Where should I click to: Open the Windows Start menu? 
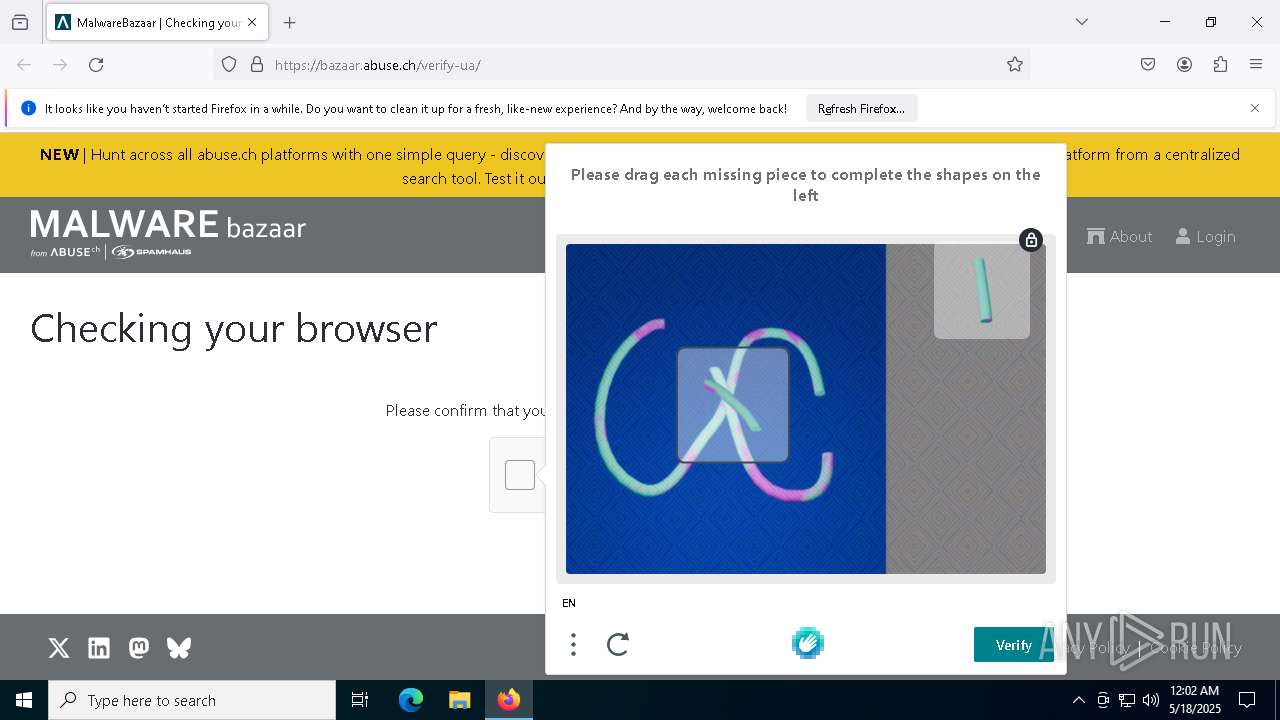pos(24,700)
